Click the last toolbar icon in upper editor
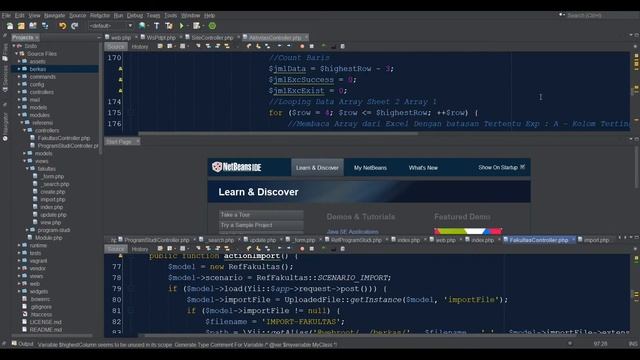 click(342, 47)
